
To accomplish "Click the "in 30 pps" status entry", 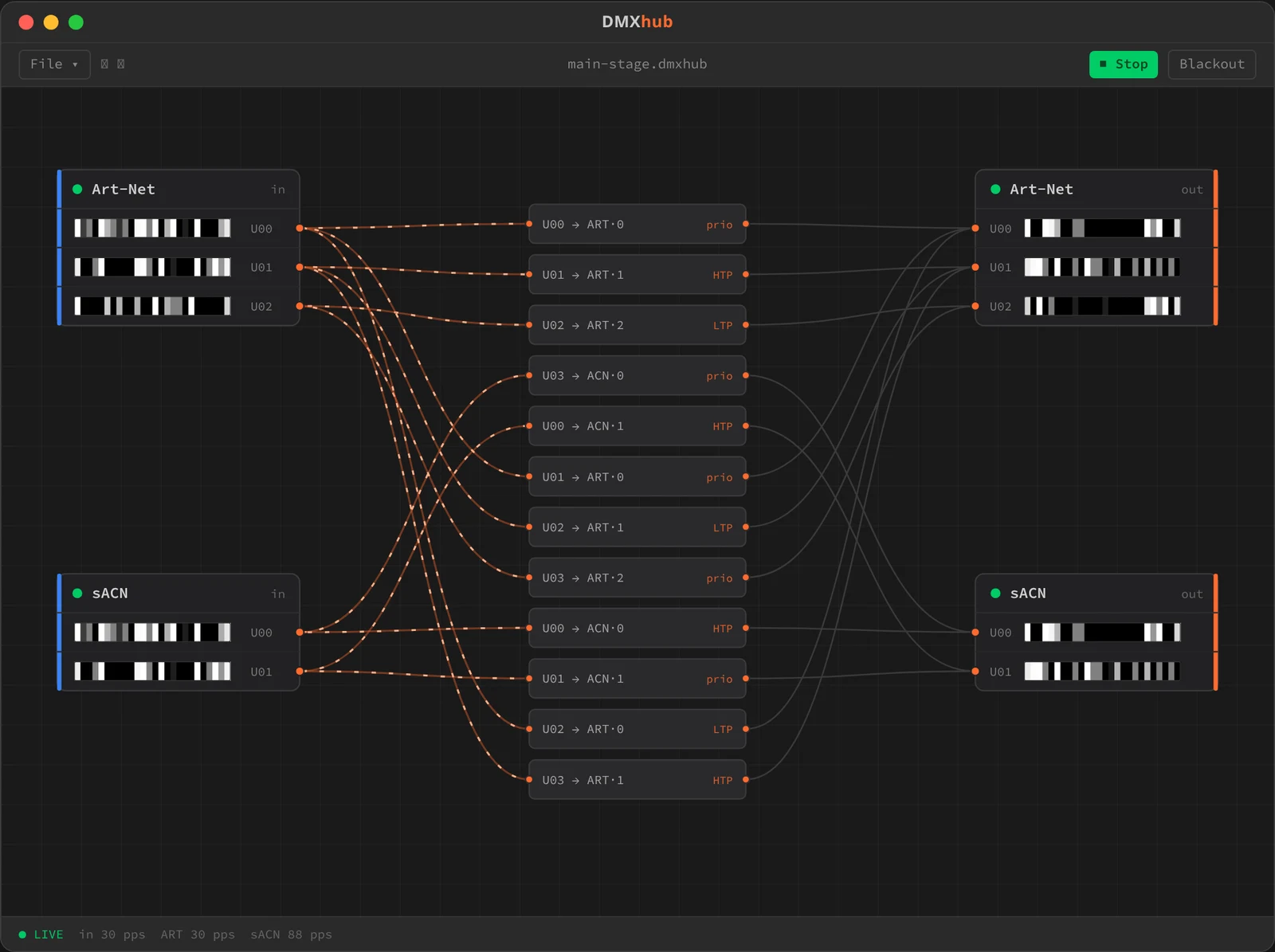I will coord(112,934).
